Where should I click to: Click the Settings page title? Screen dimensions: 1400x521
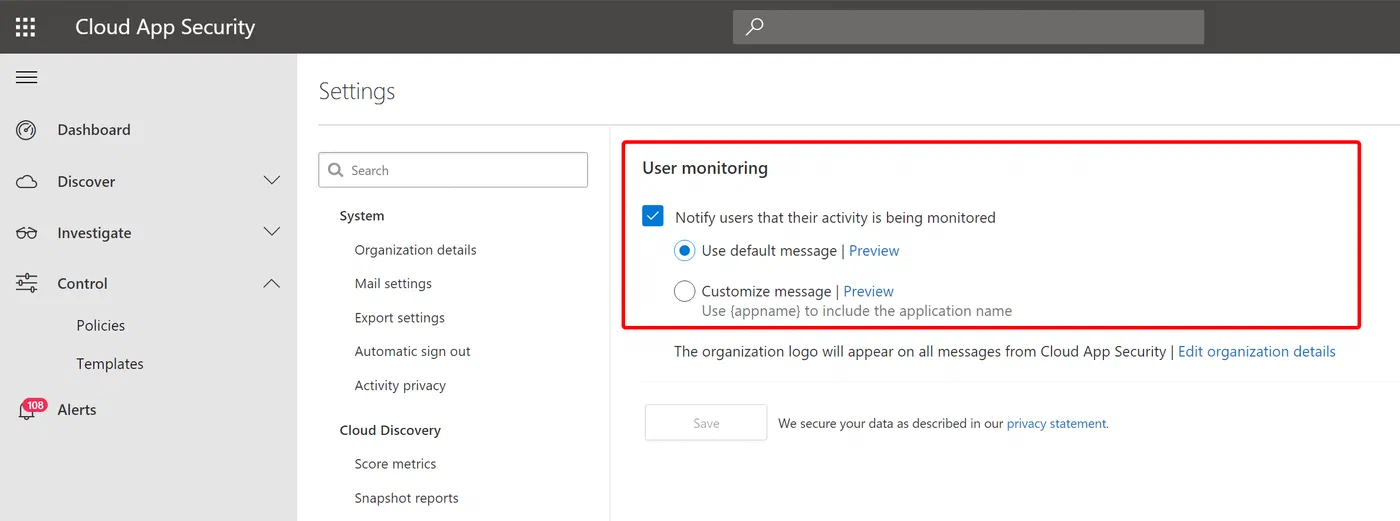click(357, 91)
